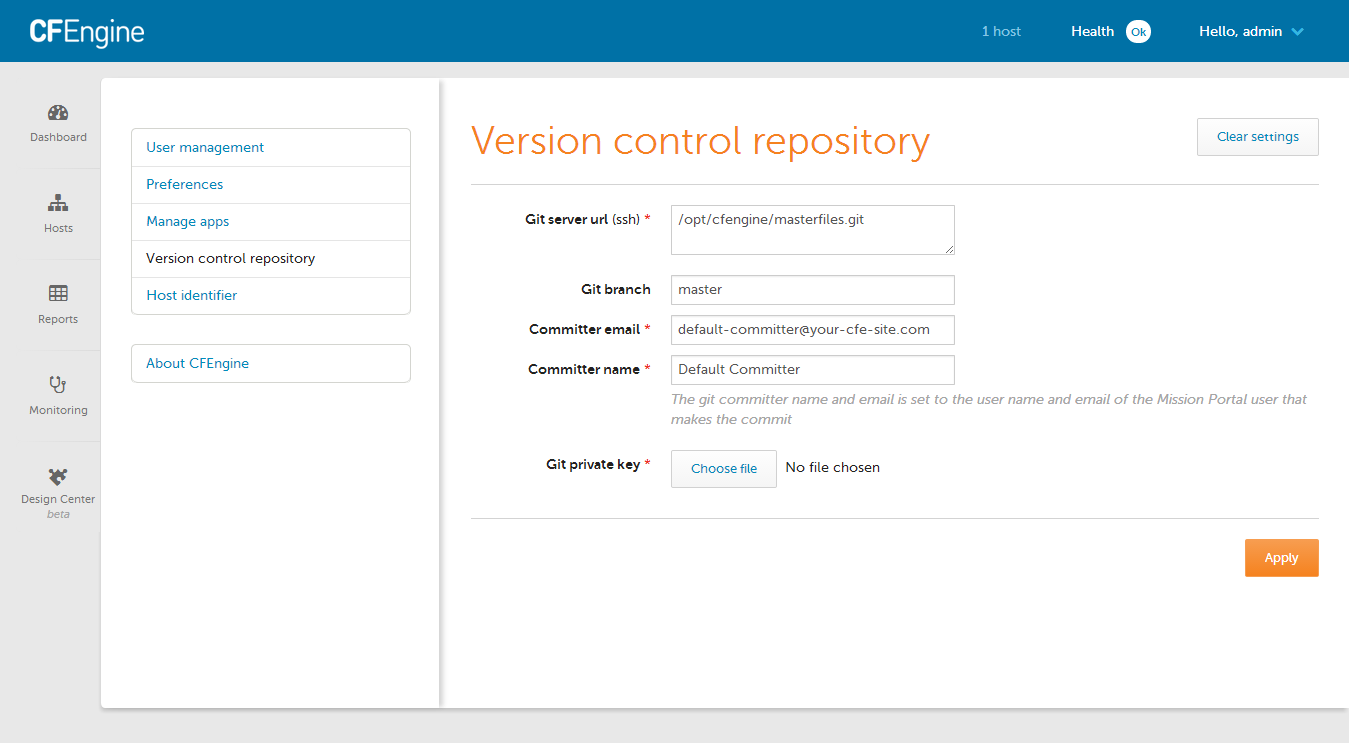Image resolution: width=1349 pixels, height=743 pixels.
Task: Click the 'Git branch' label
Action: (616, 290)
